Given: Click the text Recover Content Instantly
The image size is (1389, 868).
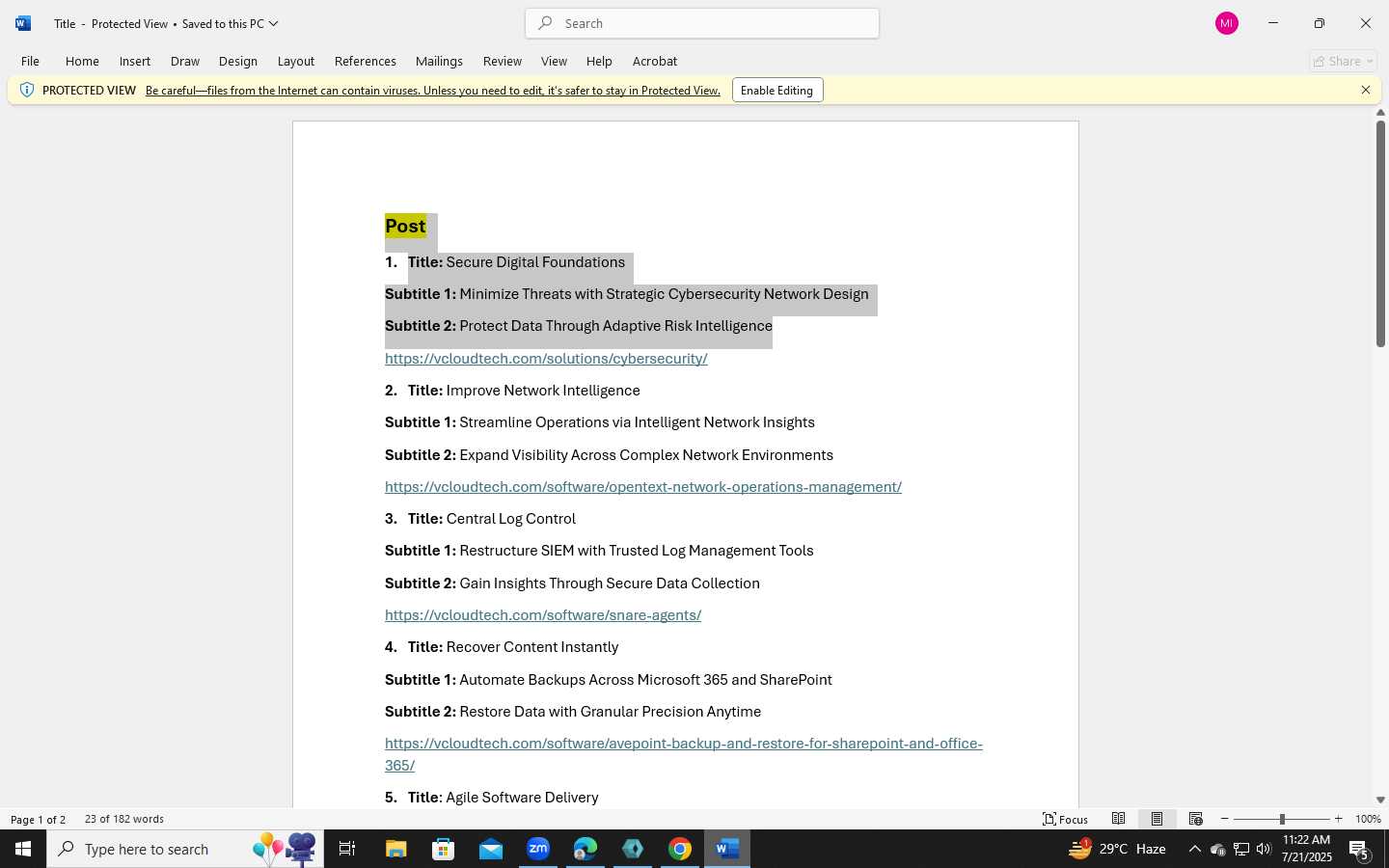Looking at the screenshot, I should point(532,647).
